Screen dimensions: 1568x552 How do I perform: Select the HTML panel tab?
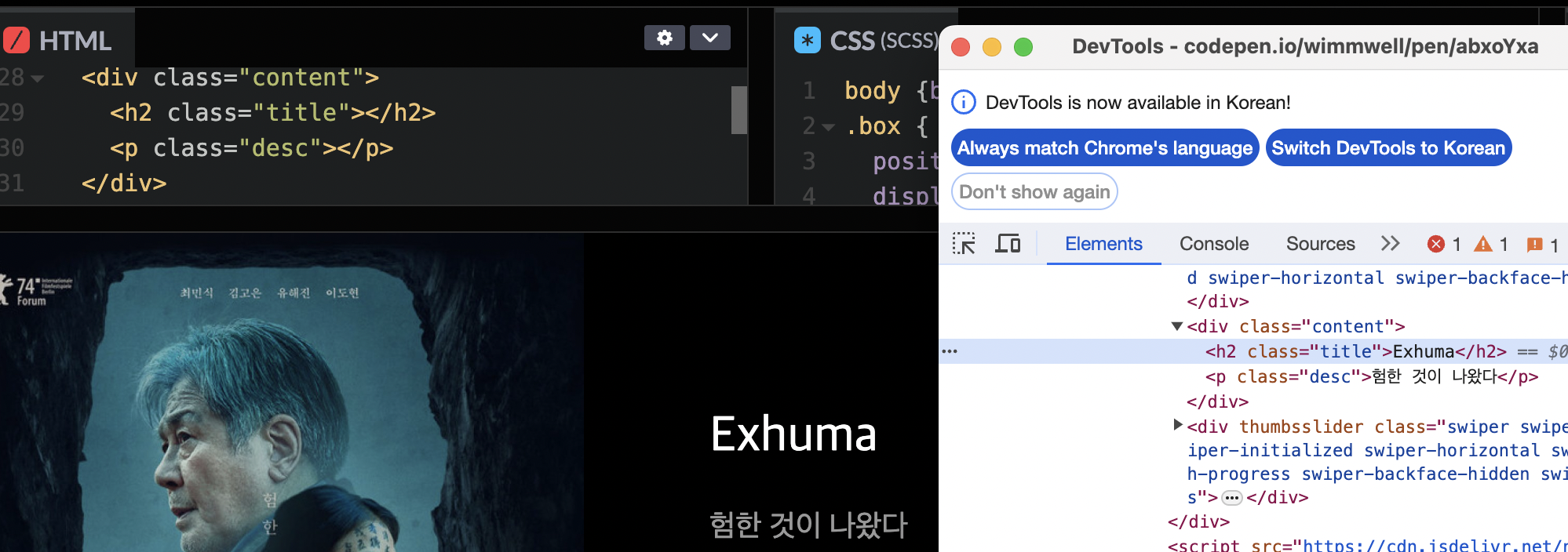pyautogui.click(x=67, y=40)
